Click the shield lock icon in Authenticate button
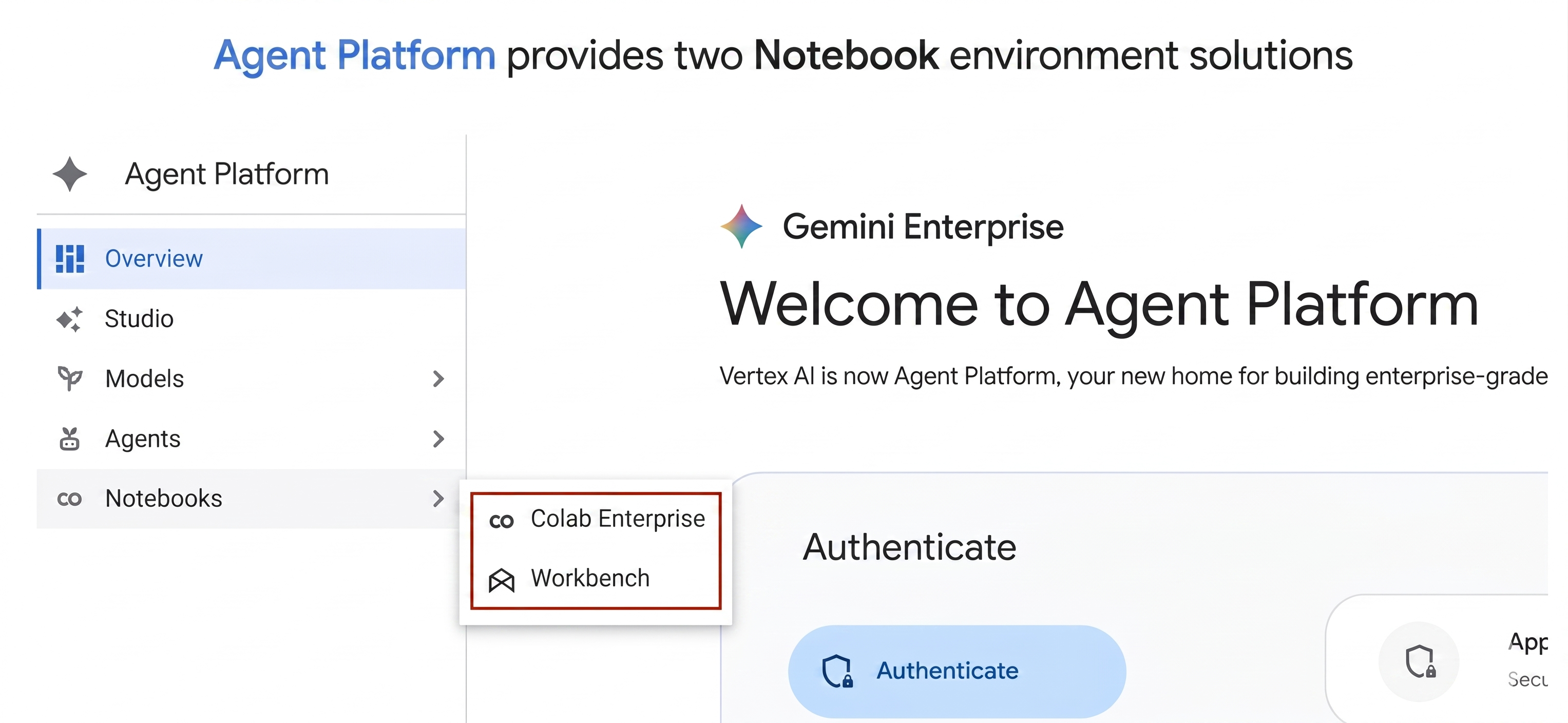This screenshot has width=1568, height=723. (837, 671)
